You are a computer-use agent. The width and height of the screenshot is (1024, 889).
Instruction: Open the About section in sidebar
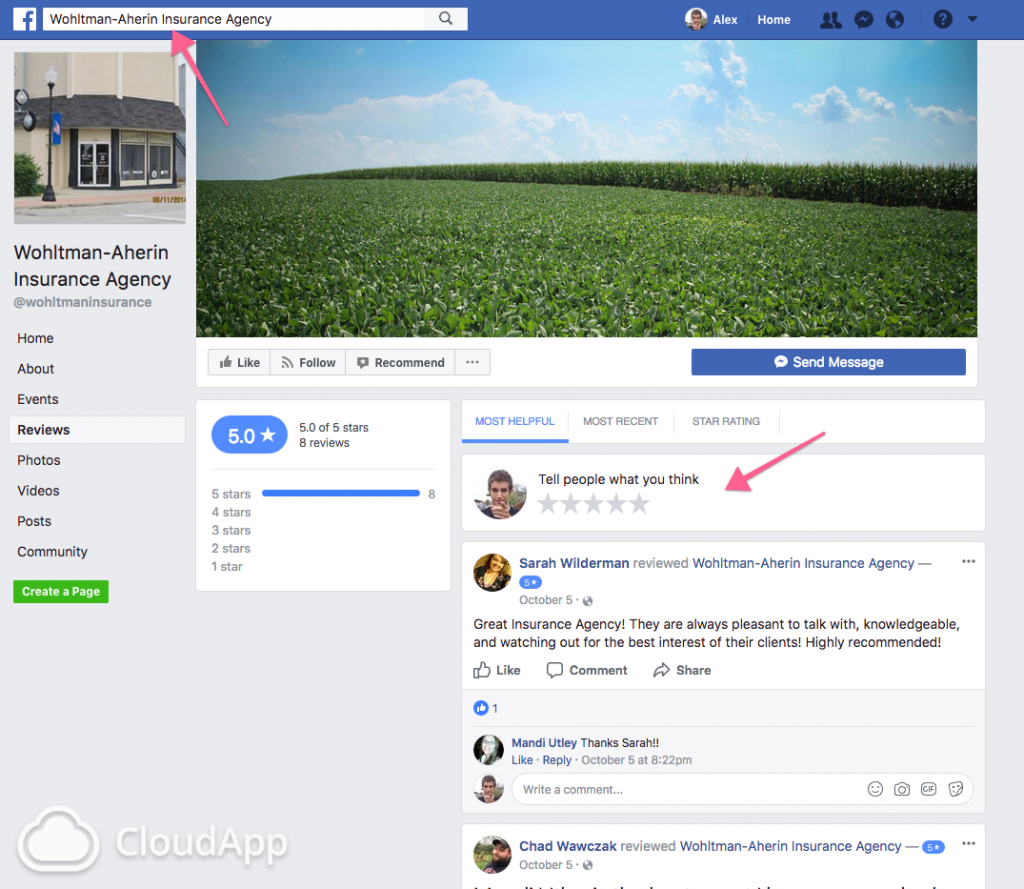pos(36,369)
